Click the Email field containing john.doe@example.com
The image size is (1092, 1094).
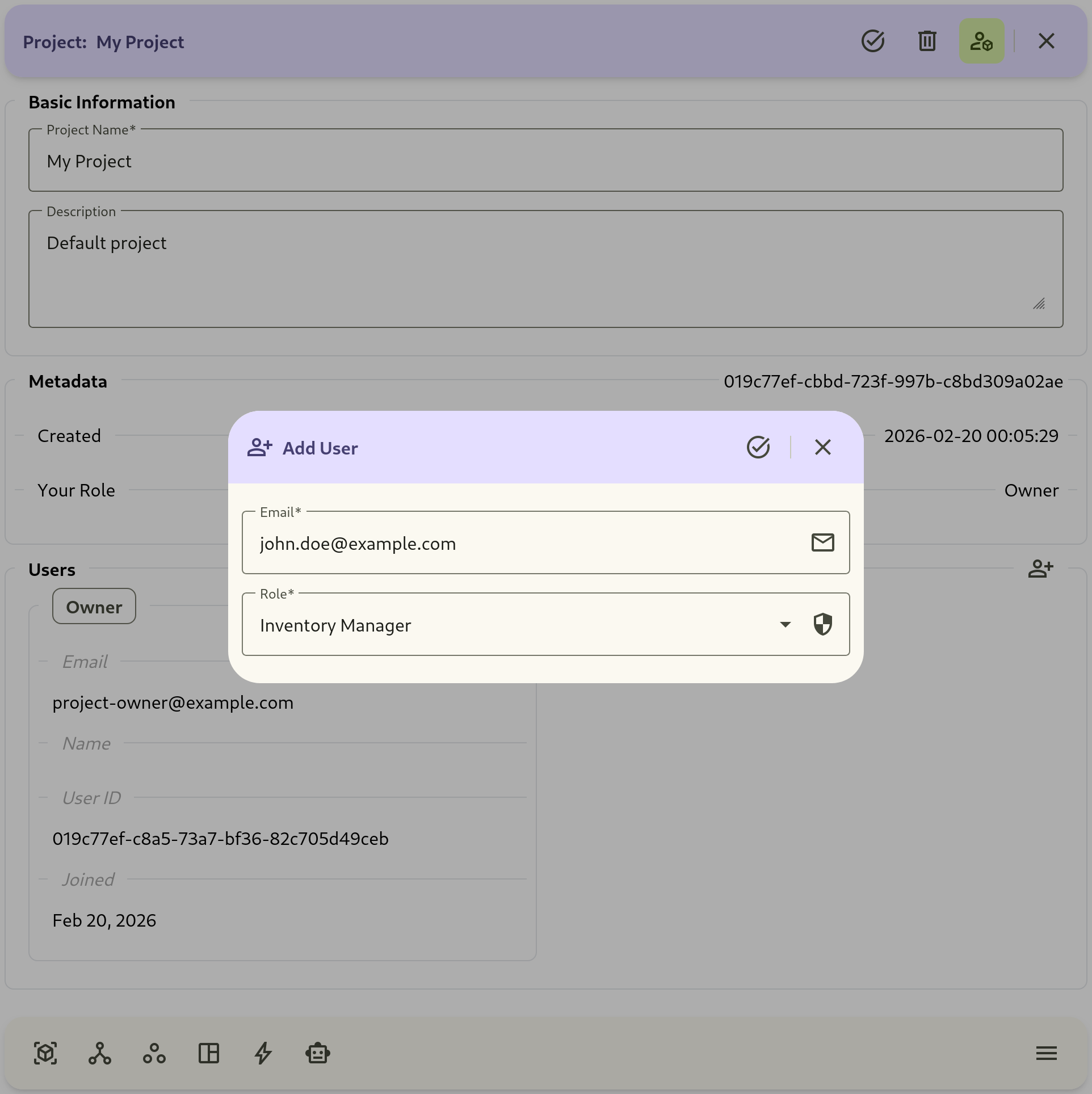coord(511,543)
